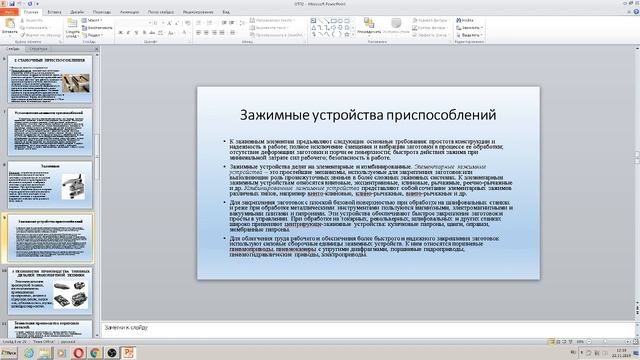The height and width of the screenshot is (360, 640).
Task: Toggle strikethrough formatting
Action: tap(152, 33)
